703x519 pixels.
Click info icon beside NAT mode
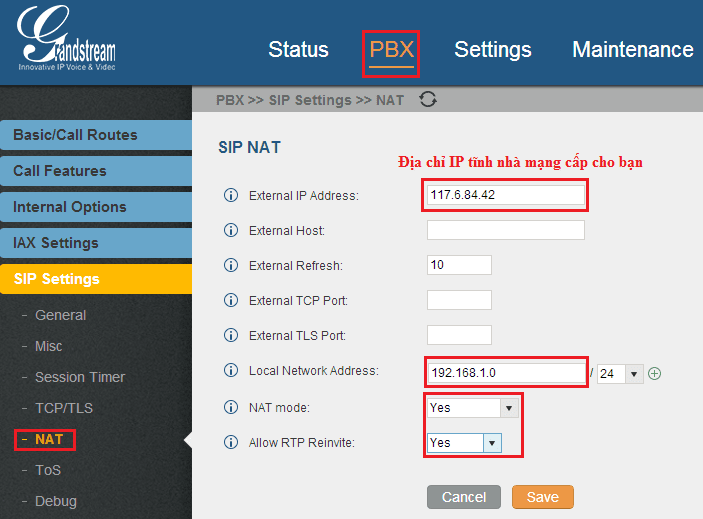(x=231, y=407)
